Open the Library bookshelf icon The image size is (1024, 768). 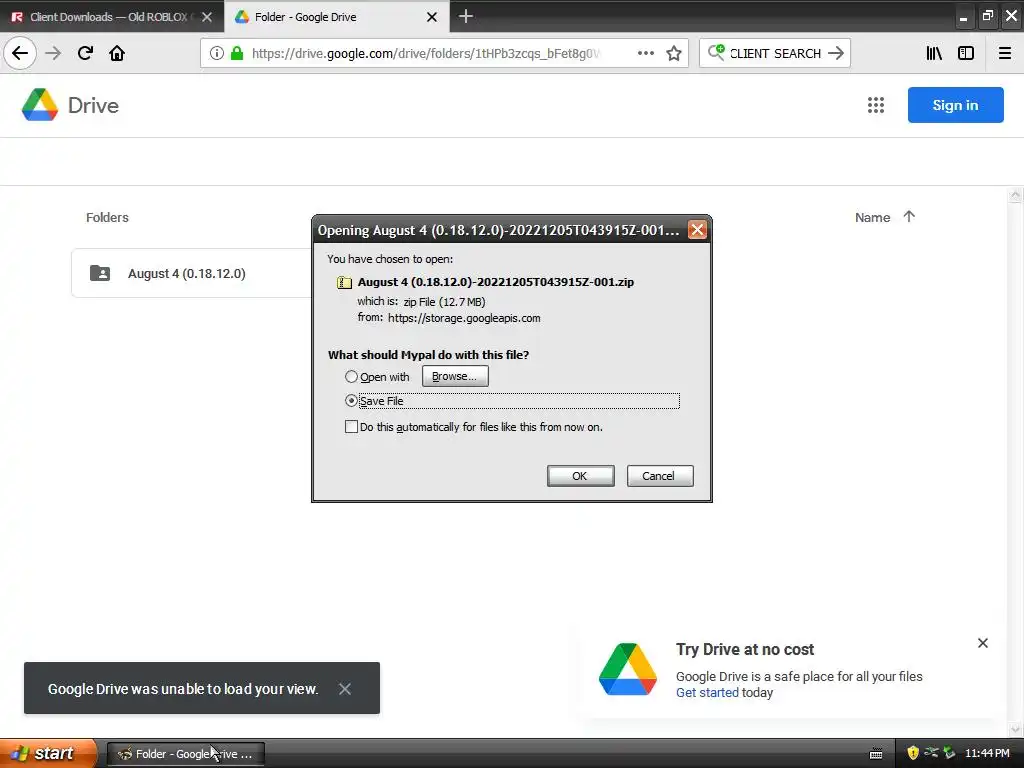[934, 53]
